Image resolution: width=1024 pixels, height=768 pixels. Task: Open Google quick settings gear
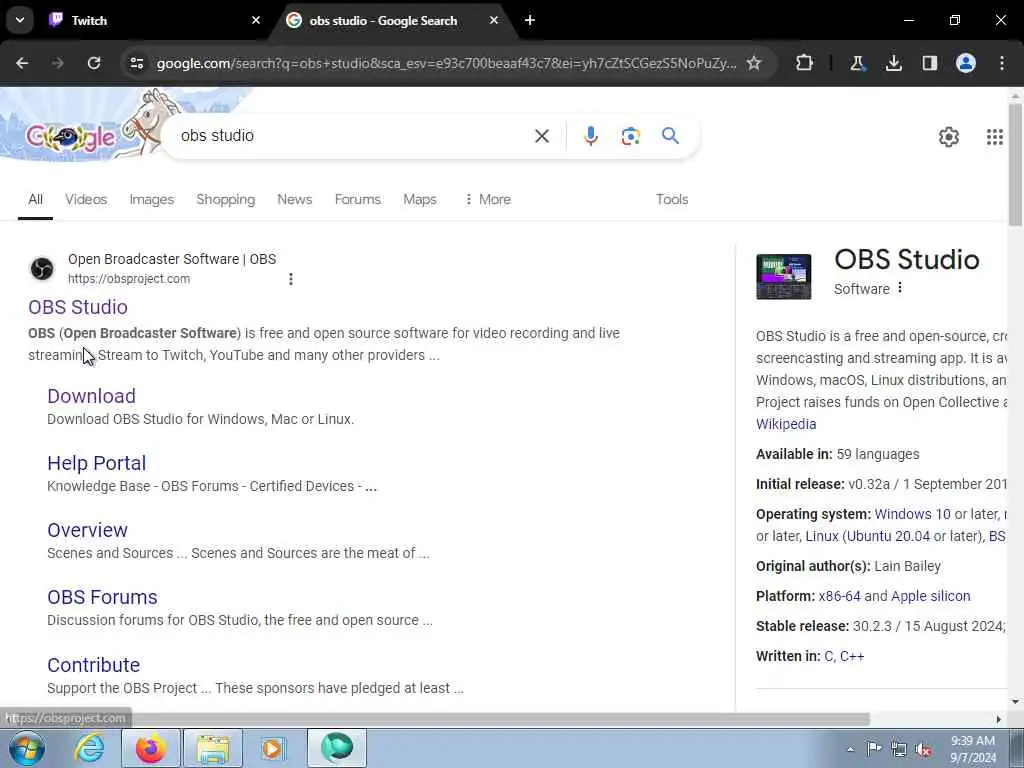point(948,137)
